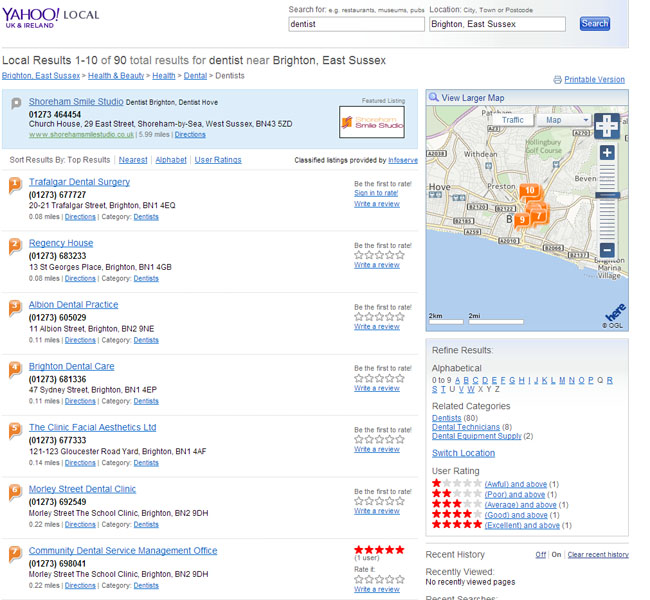Rate Morley Street Dental Clinic using its stars
Viewport: 650px width, 600px height.
[x=379, y=501]
